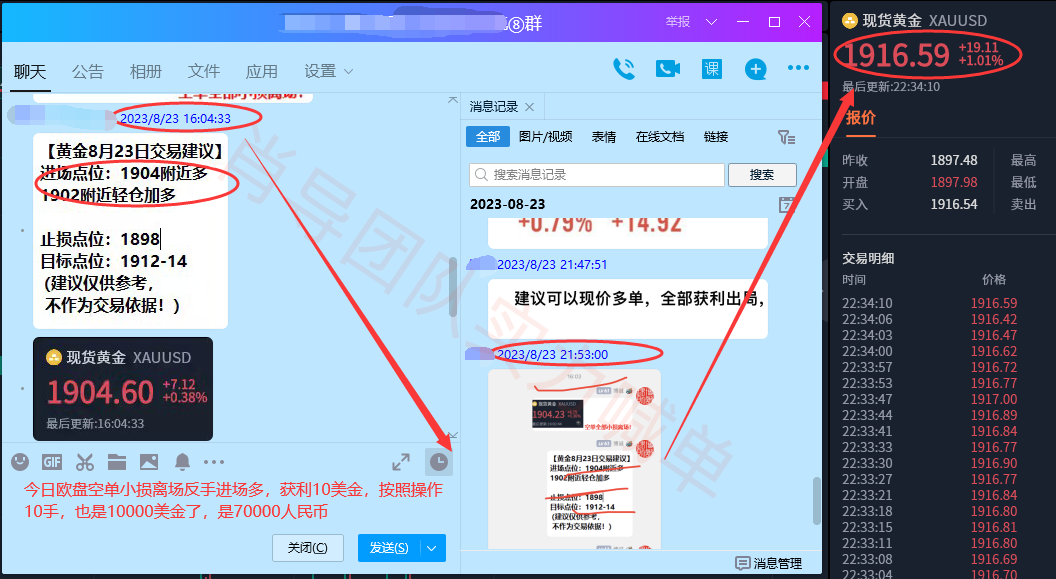Click the 关闭(C) button
1056x579 pixels.
click(x=308, y=548)
